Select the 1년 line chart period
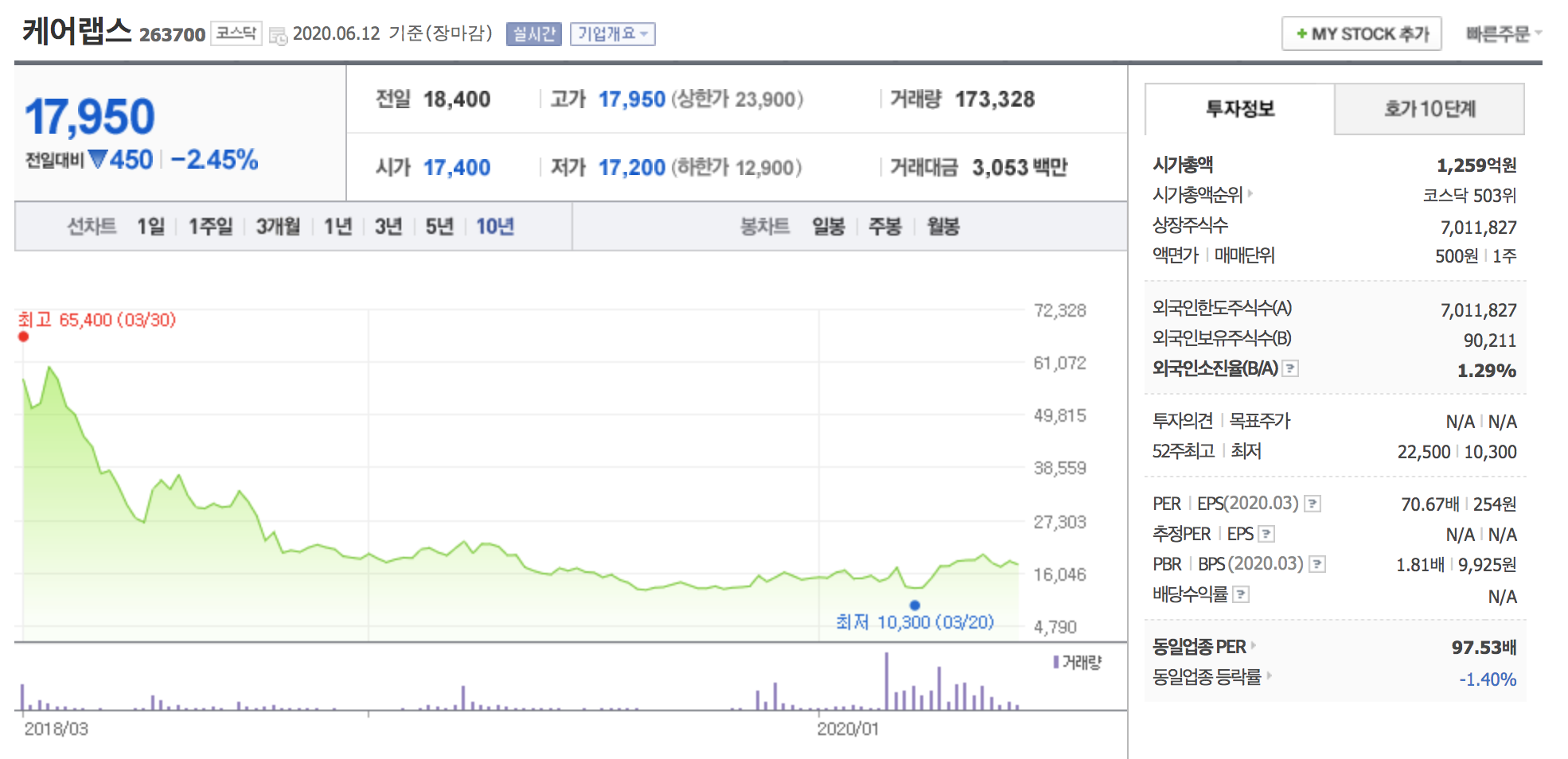 [x=338, y=227]
